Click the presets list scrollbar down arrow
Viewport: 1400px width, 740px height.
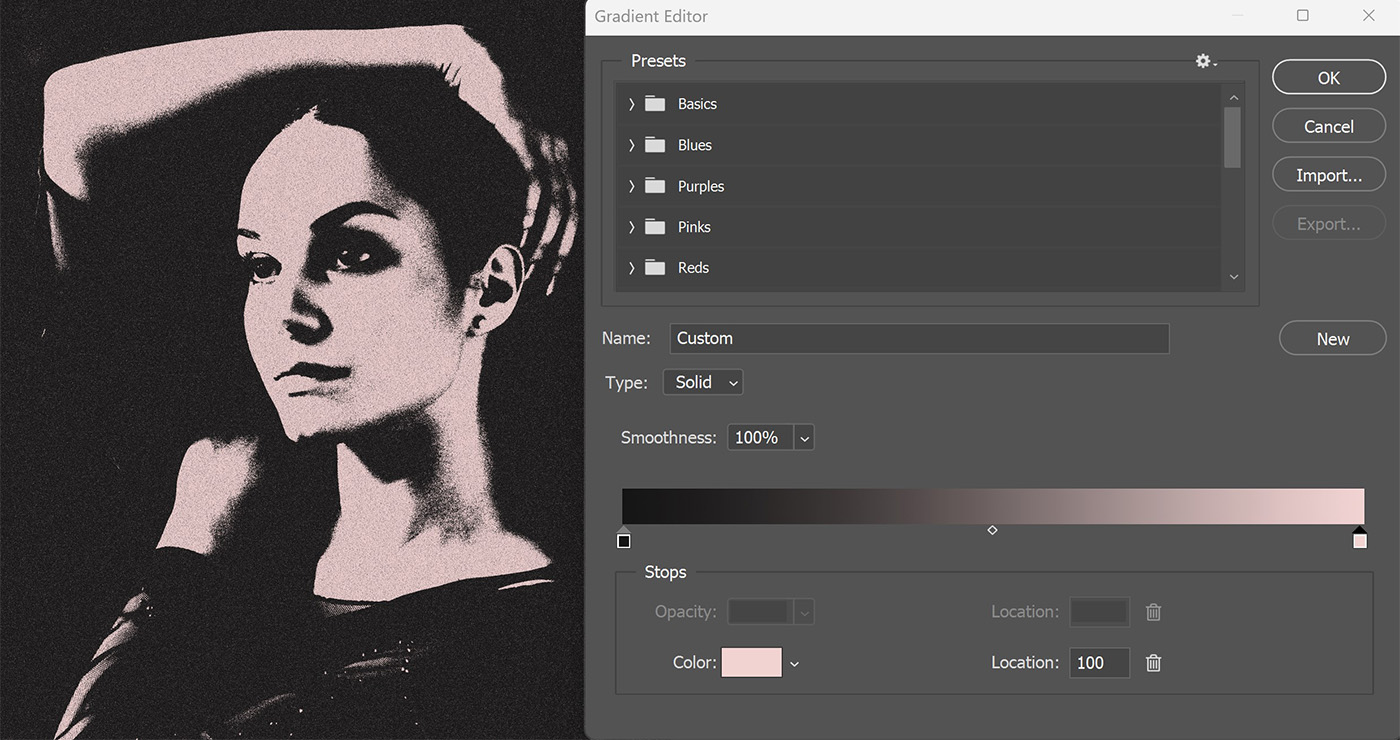coord(1233,276)
